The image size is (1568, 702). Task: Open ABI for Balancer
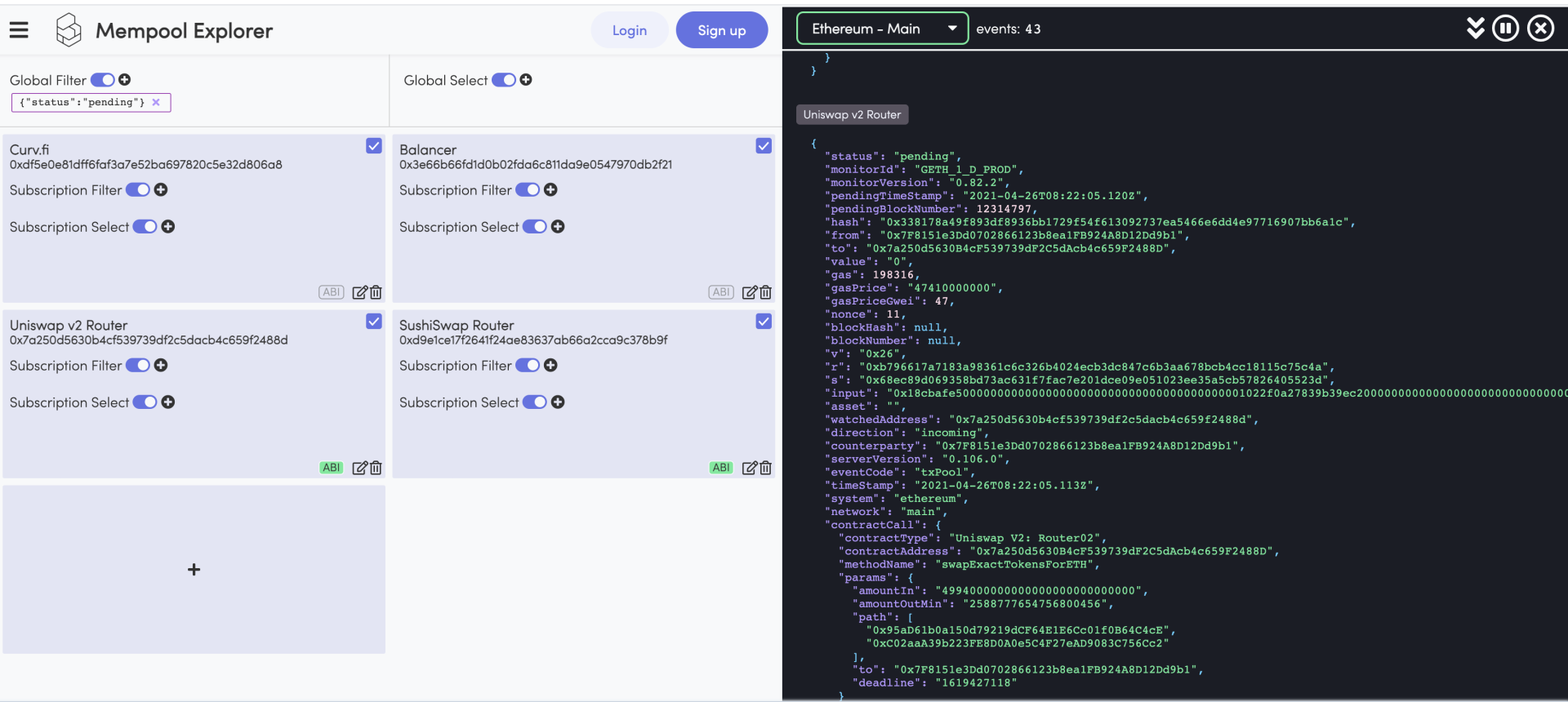[x=721, y=292]
